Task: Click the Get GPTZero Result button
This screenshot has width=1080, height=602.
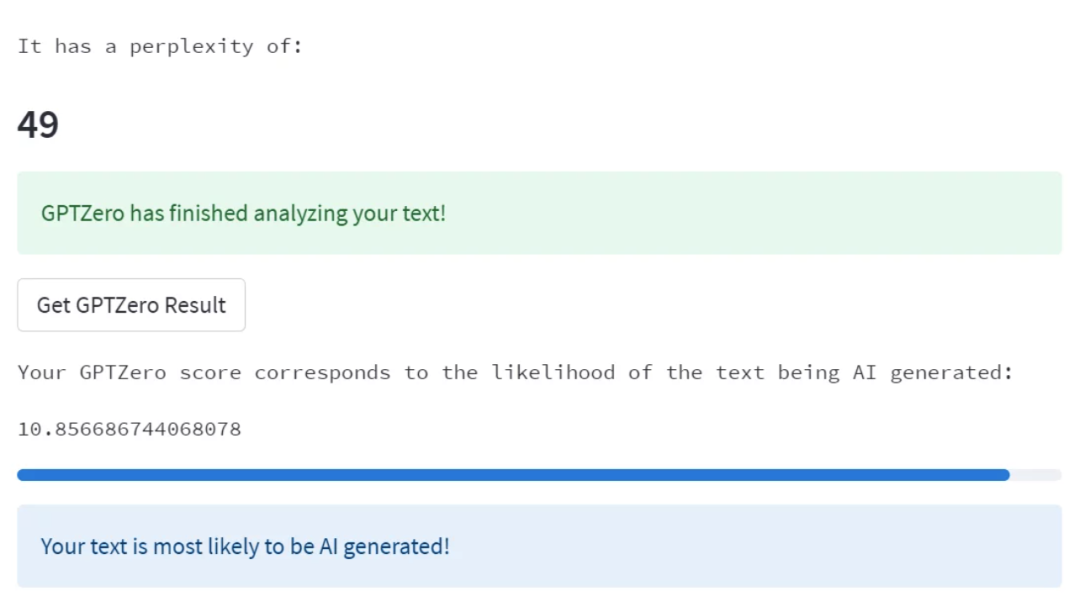Action: point(131,305)
